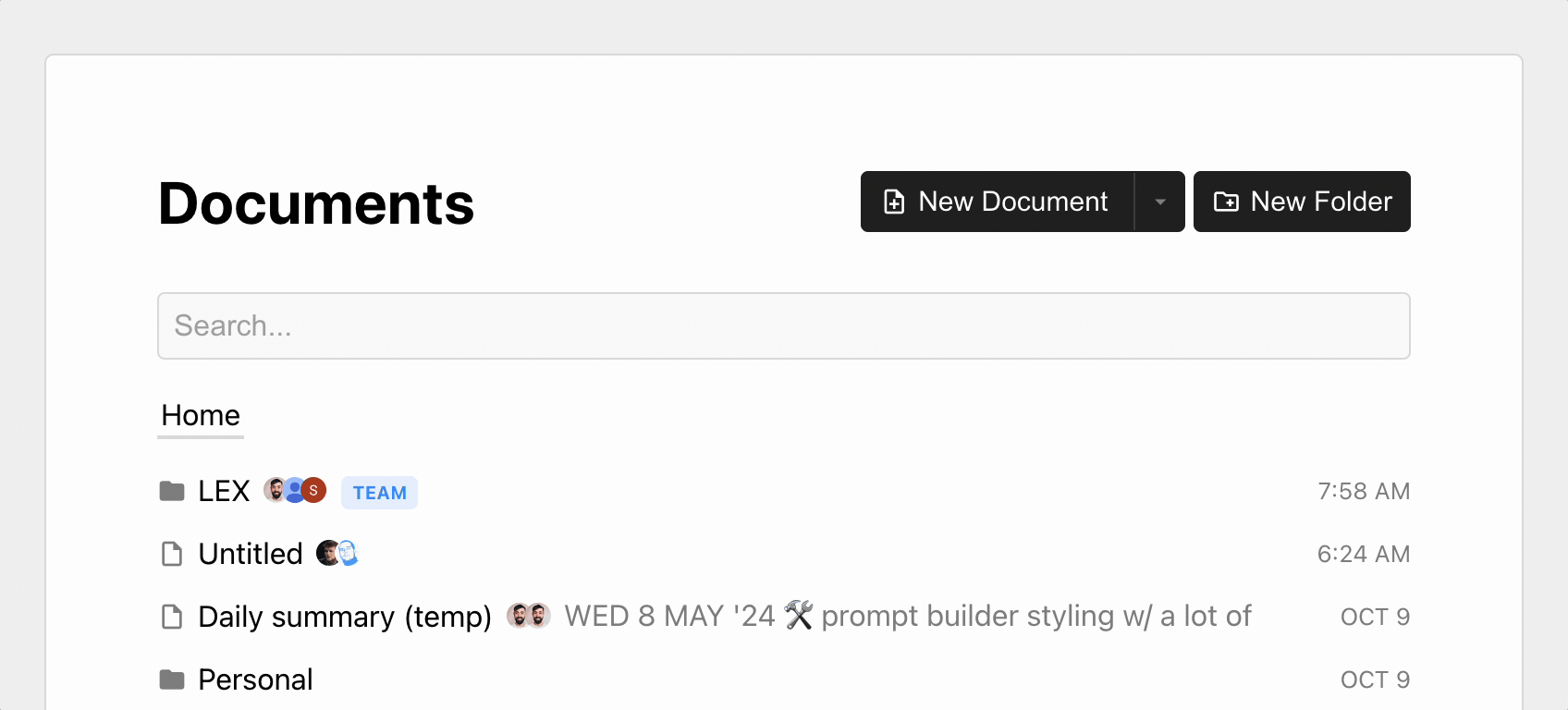Click the folder-plus icon in New Folder
The height and width of the screenshot is (710, 1568).
point(1226,202)
